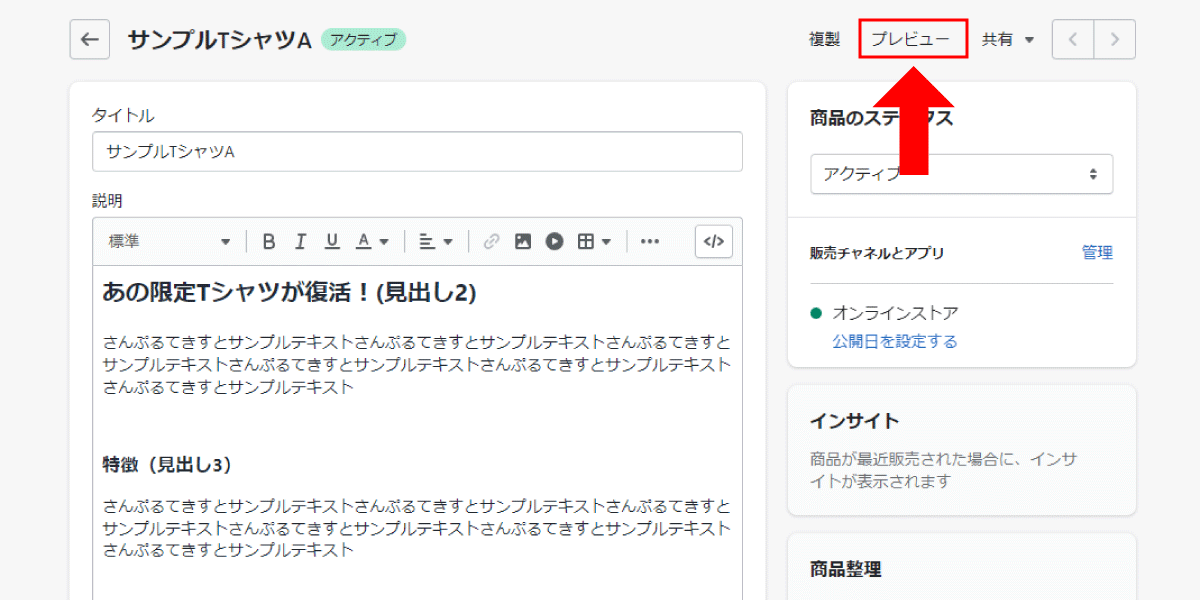This screenshot has height=600, width=1200.
Task: Click the プレビュー preview button
Action: (913, 40)
